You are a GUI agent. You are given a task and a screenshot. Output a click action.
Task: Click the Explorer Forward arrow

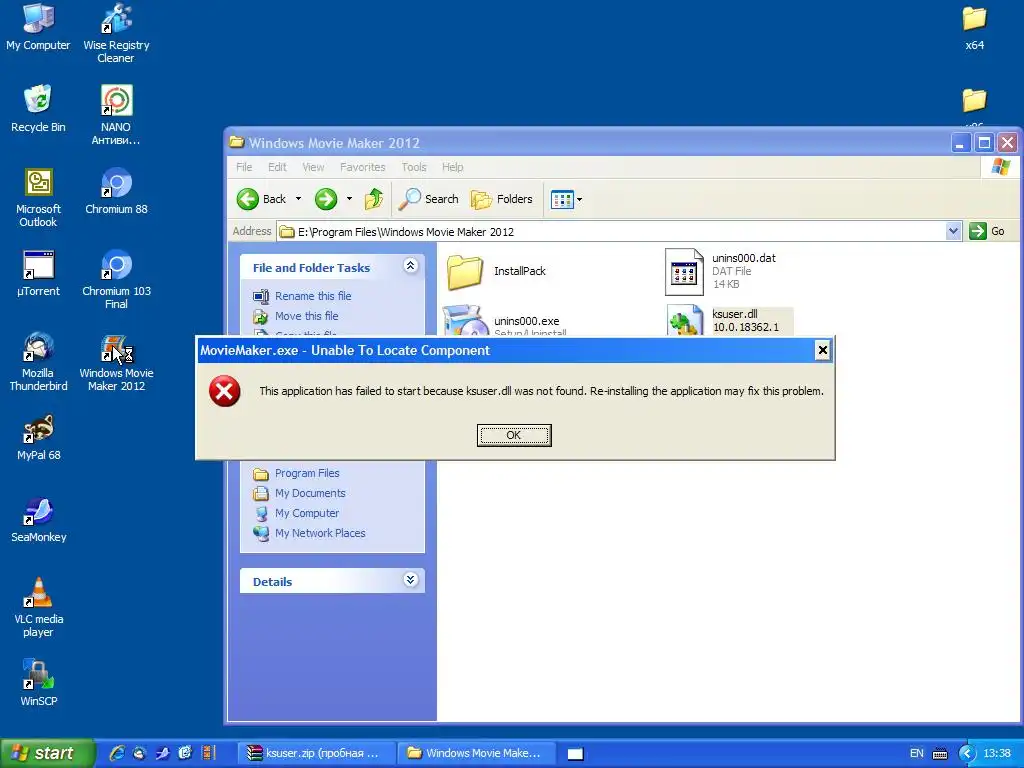326,199
